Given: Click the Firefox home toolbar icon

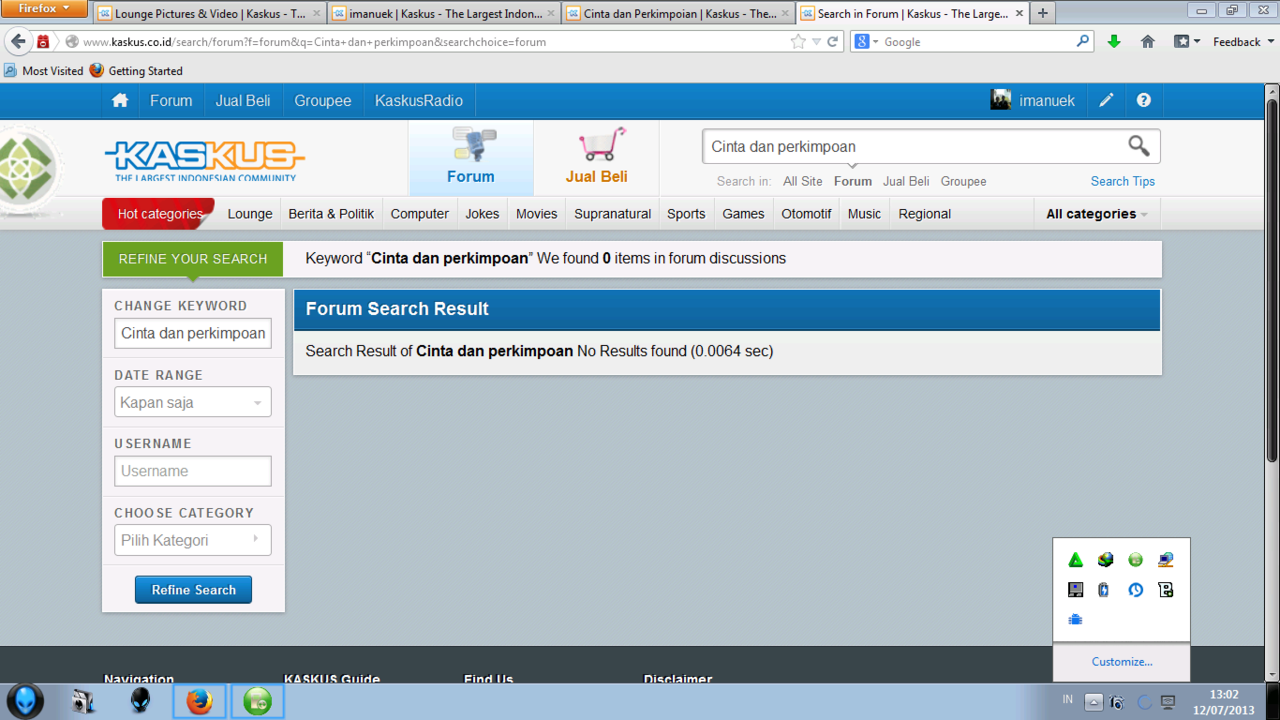Looking at the screenshot, I should point(1148,42).
